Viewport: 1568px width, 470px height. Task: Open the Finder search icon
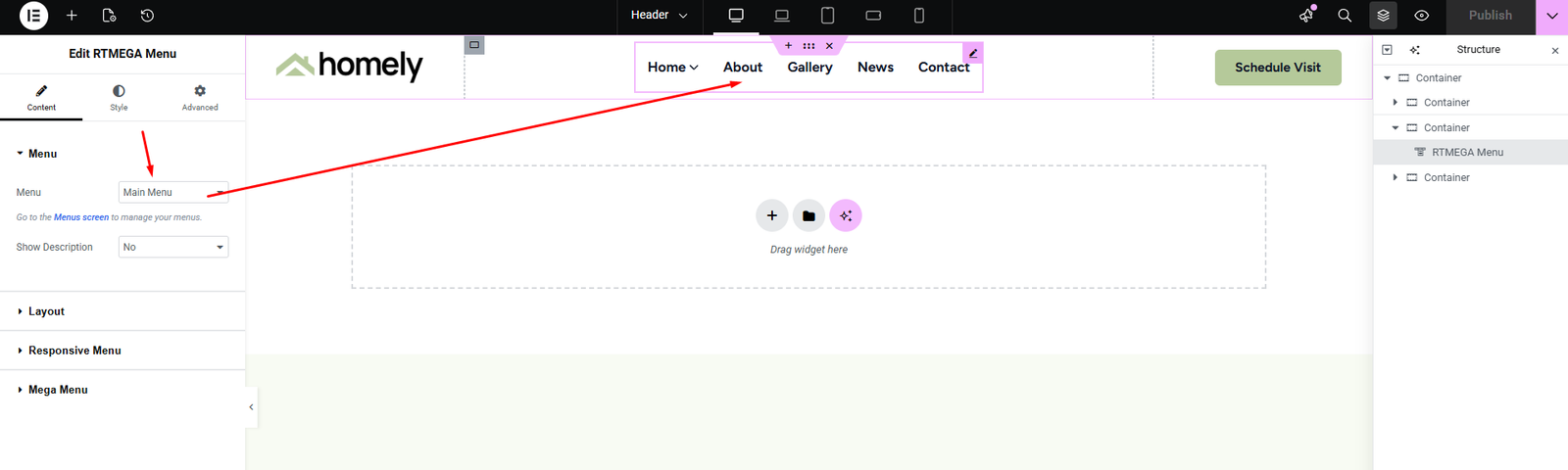[x=1345, y=16]
